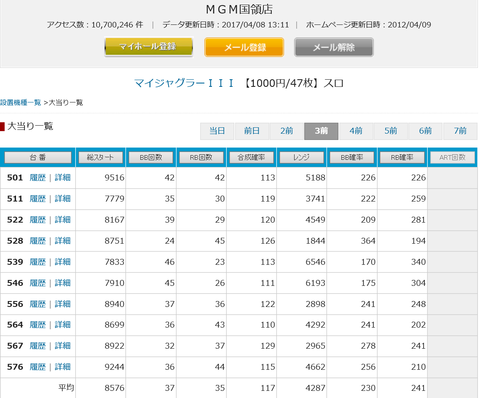This screenshot has height=398, width=480.
Task: Click average range value 4287
Action: pyautogui.click(x=315, y=388)
